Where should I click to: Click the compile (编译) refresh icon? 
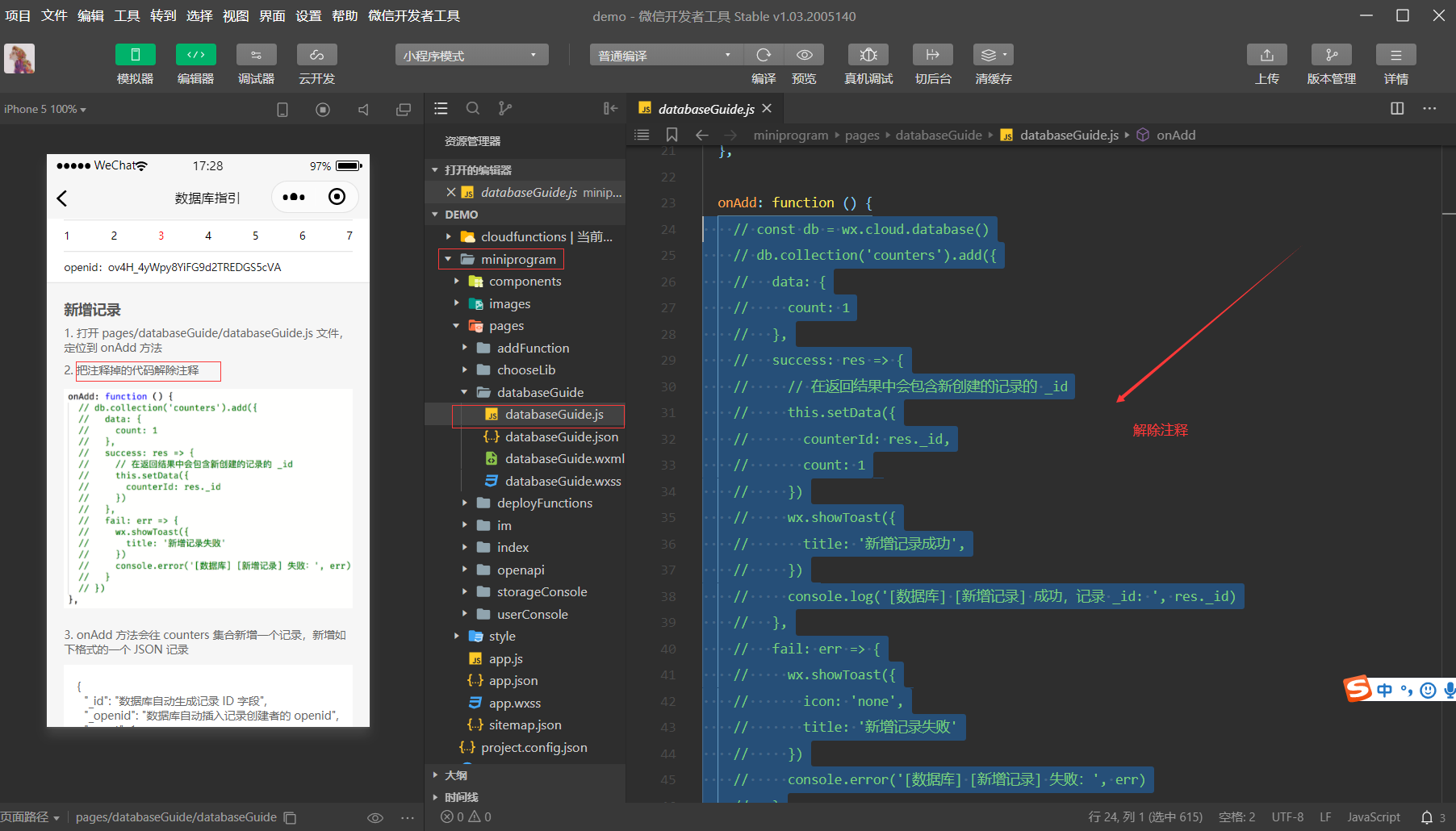click(x=764, y=55)
